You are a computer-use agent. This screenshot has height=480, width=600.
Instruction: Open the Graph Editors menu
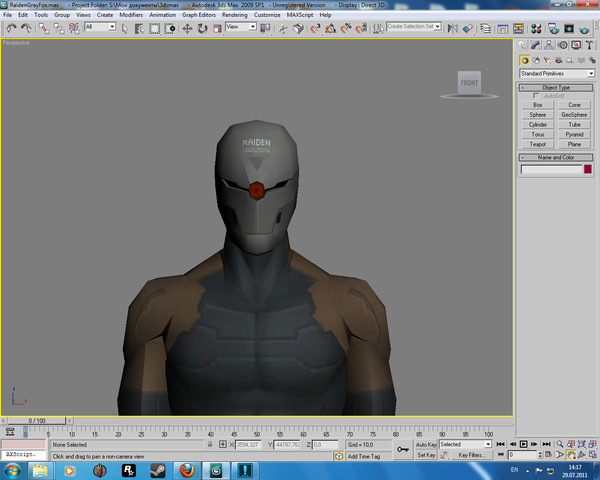click(x=199, y=15)
